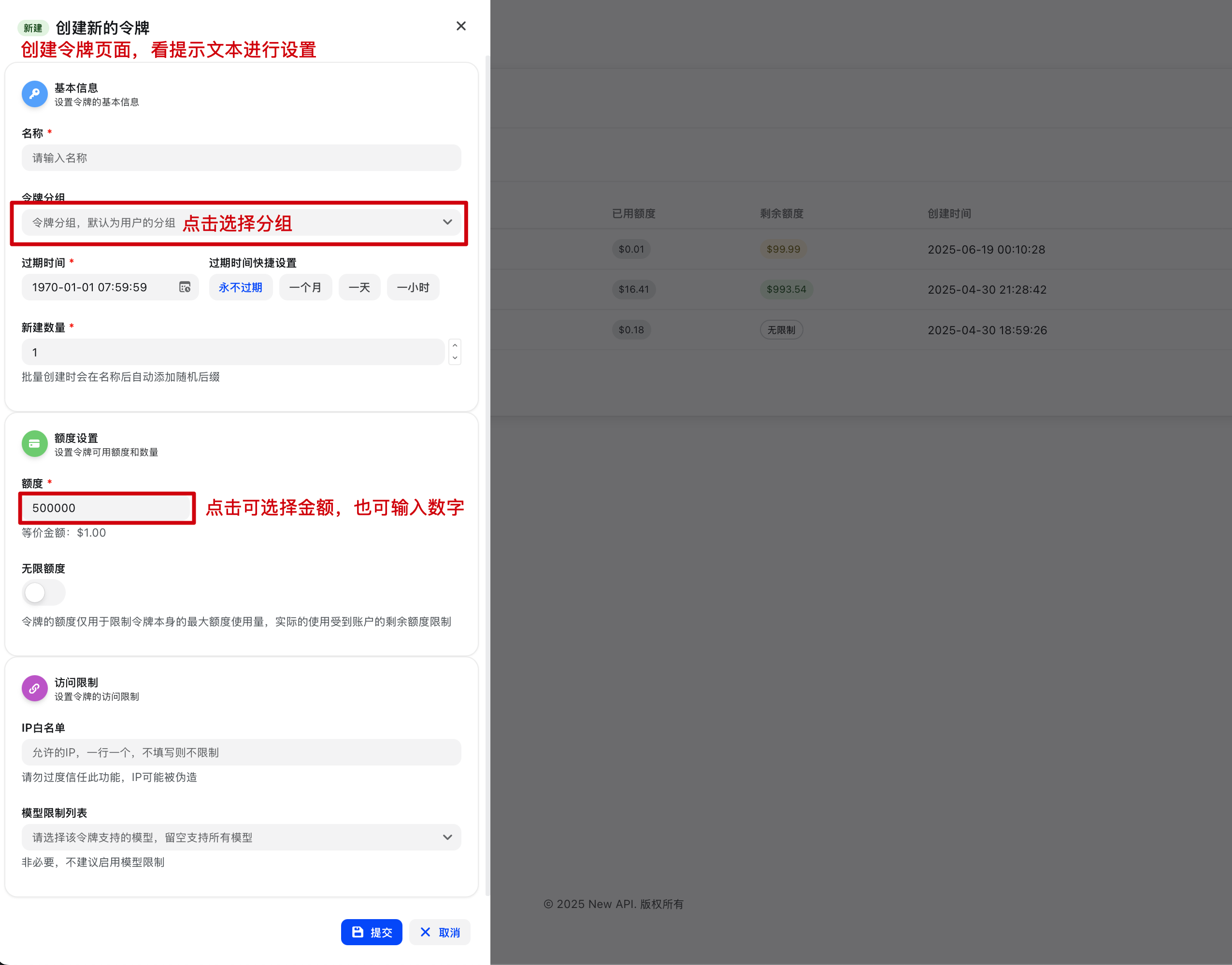Focus the 额度 field showing 500000
This screenshot has width=1232, height=965.
[107, 508]
